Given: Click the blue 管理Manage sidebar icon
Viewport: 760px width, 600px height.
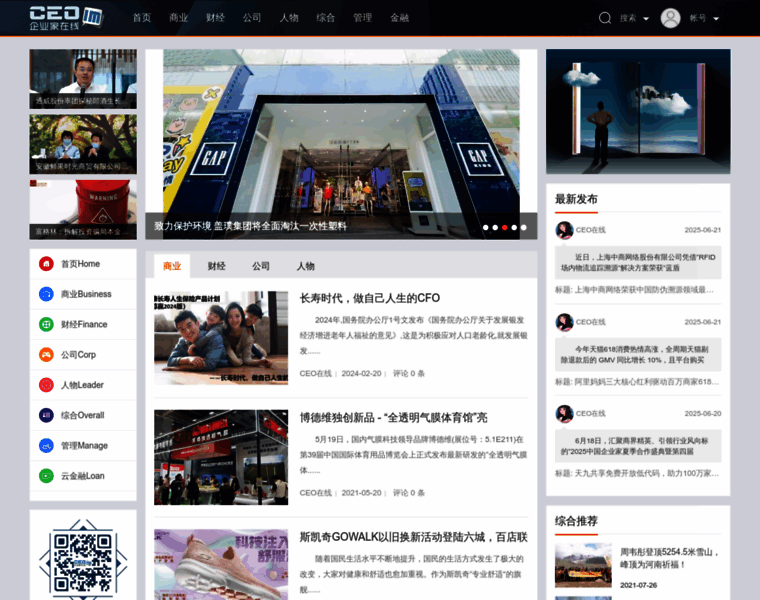Looking at the screenshot, I should pyautogui.click(x=46, y=445).
